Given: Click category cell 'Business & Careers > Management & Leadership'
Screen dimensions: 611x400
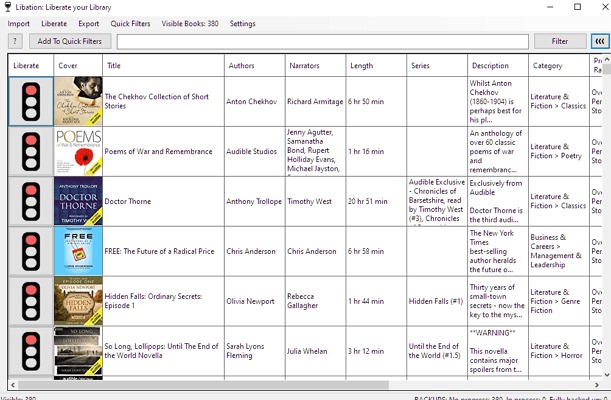Looking at the screenshot, I should pyautogui.click(x=558, y=251).
